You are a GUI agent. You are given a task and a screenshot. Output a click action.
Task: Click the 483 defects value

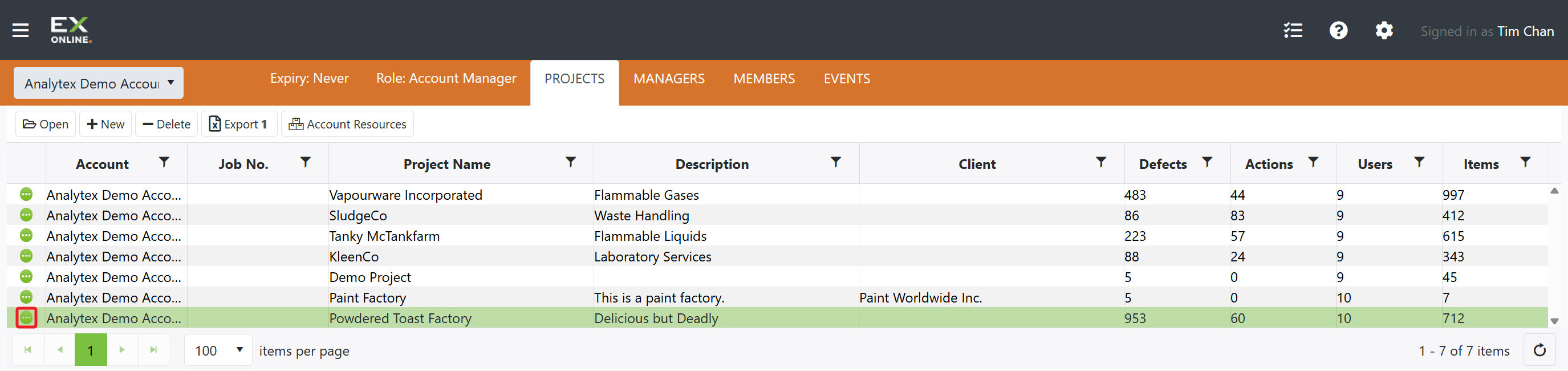coord(1135,195)
